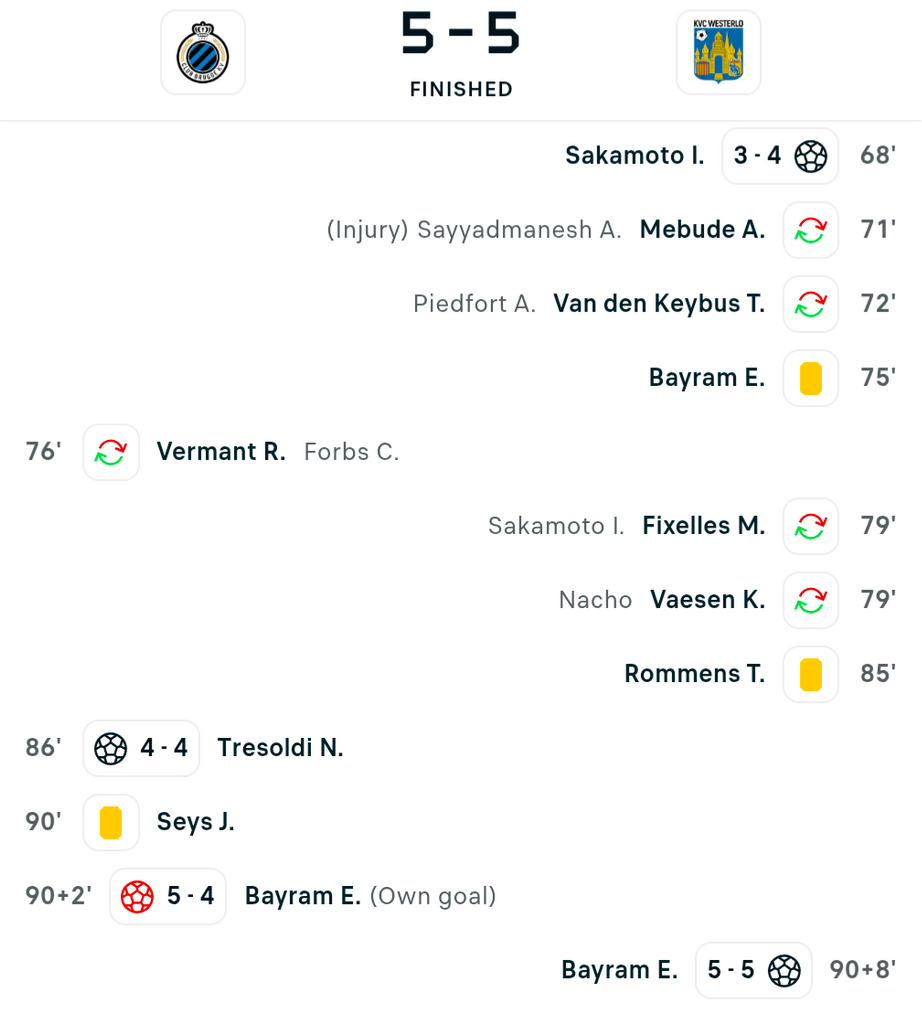The width and height of the screenshot is (922, 1024).
Task: Click the 5-5 equalizer ball icon
Action: pos(784,970)
